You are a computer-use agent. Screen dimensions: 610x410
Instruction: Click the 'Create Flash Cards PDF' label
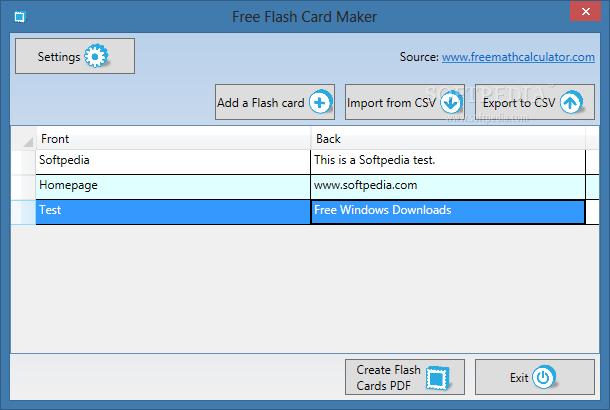pyautogui.click(x=388, y=377)
